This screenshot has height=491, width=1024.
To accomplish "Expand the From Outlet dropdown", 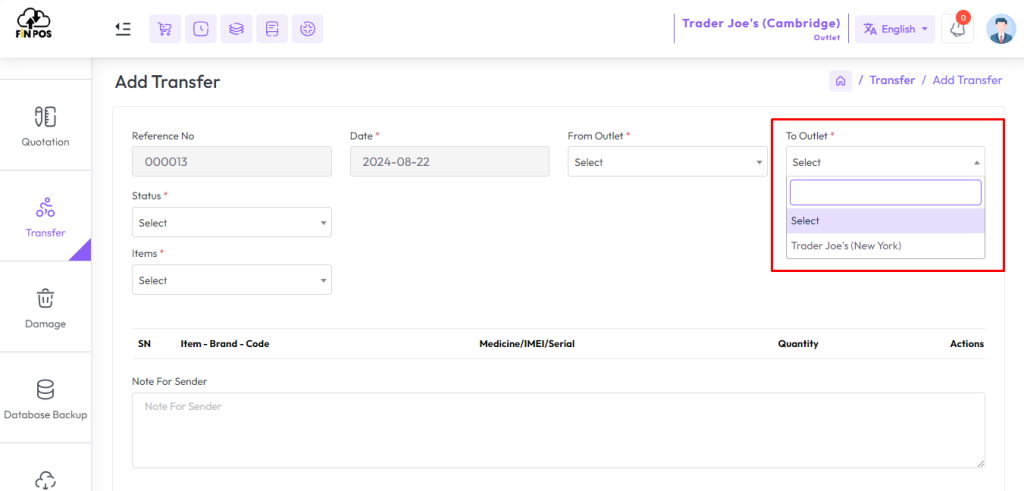I will click(667, 162).
